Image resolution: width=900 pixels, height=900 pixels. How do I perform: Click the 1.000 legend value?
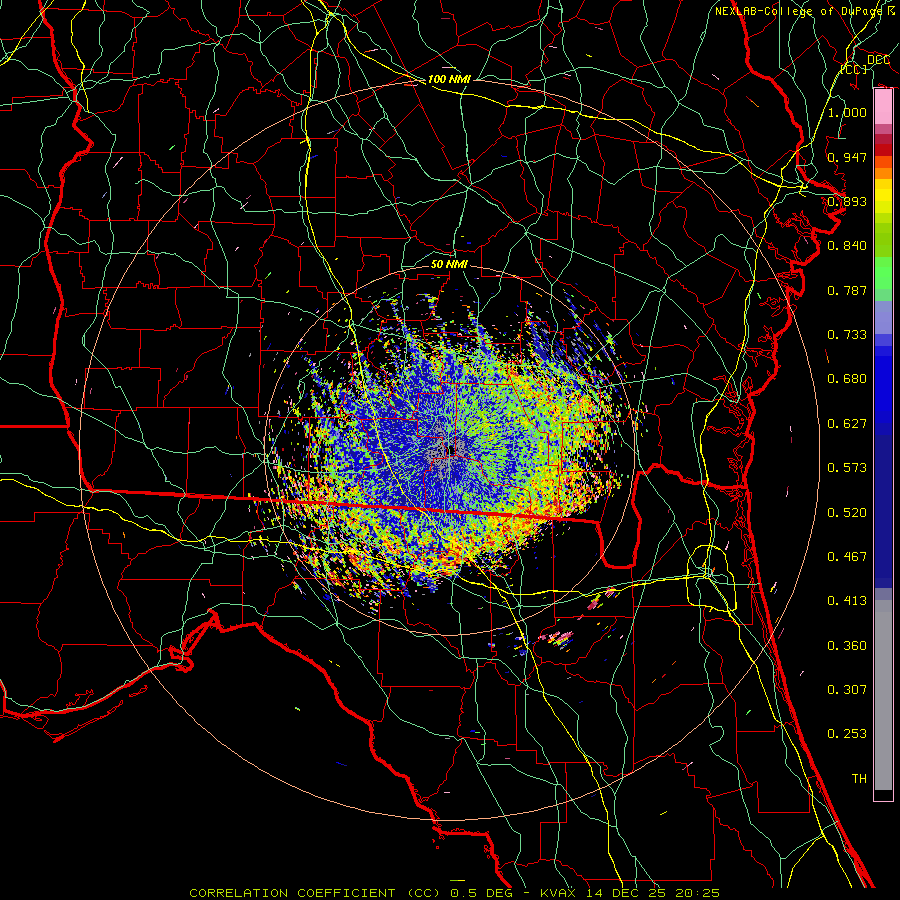(847, 112)
